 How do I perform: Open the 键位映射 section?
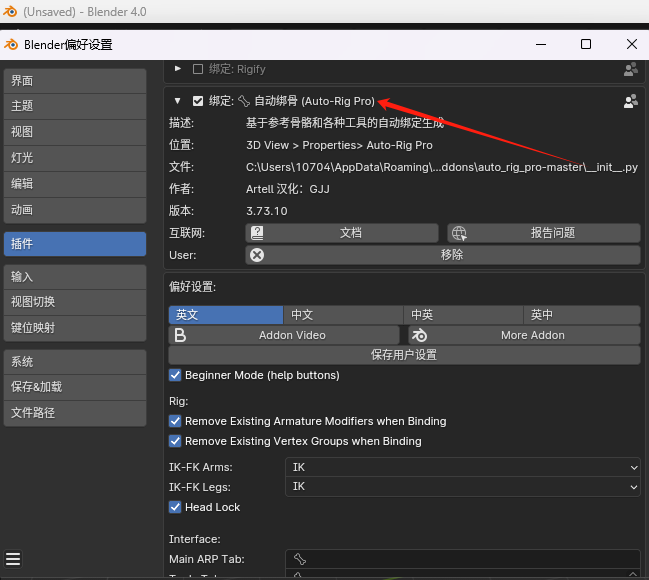(x=75, y=328)
